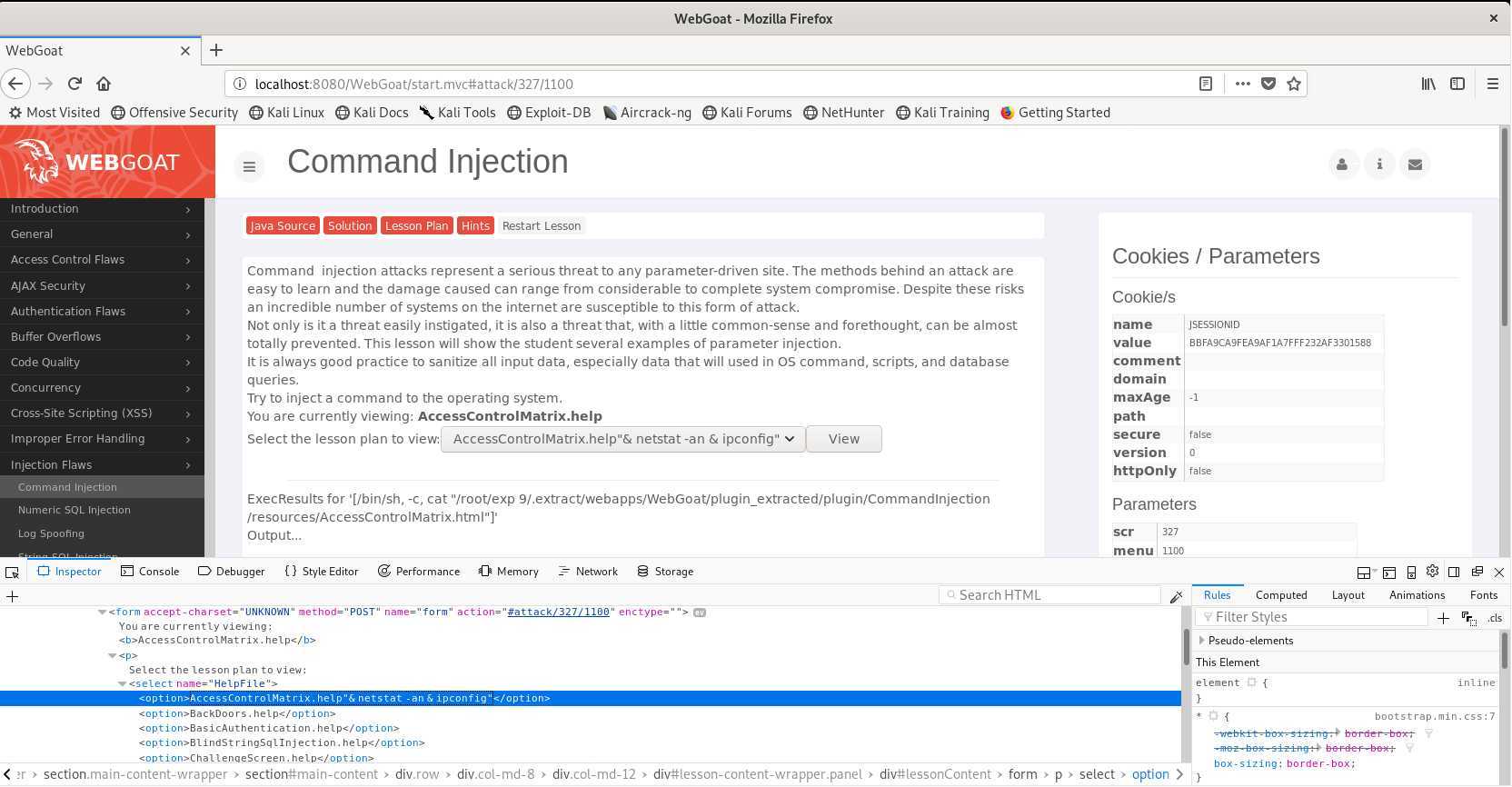Click the WebGoat envelope mail icon
The image size is (1512, 787).
1415,164
